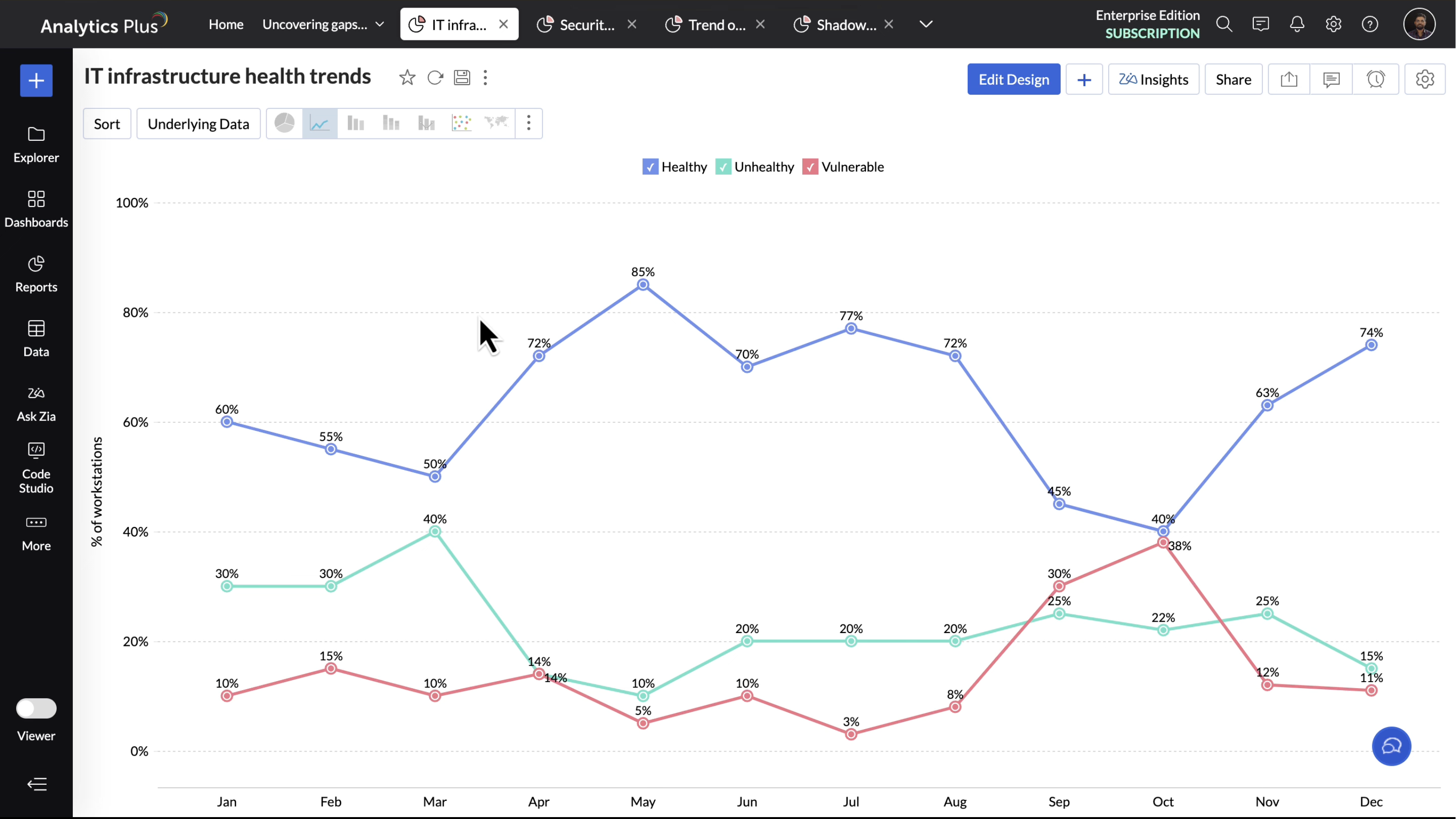
Task: Go to the Home menu item
Action: point(226,24)
